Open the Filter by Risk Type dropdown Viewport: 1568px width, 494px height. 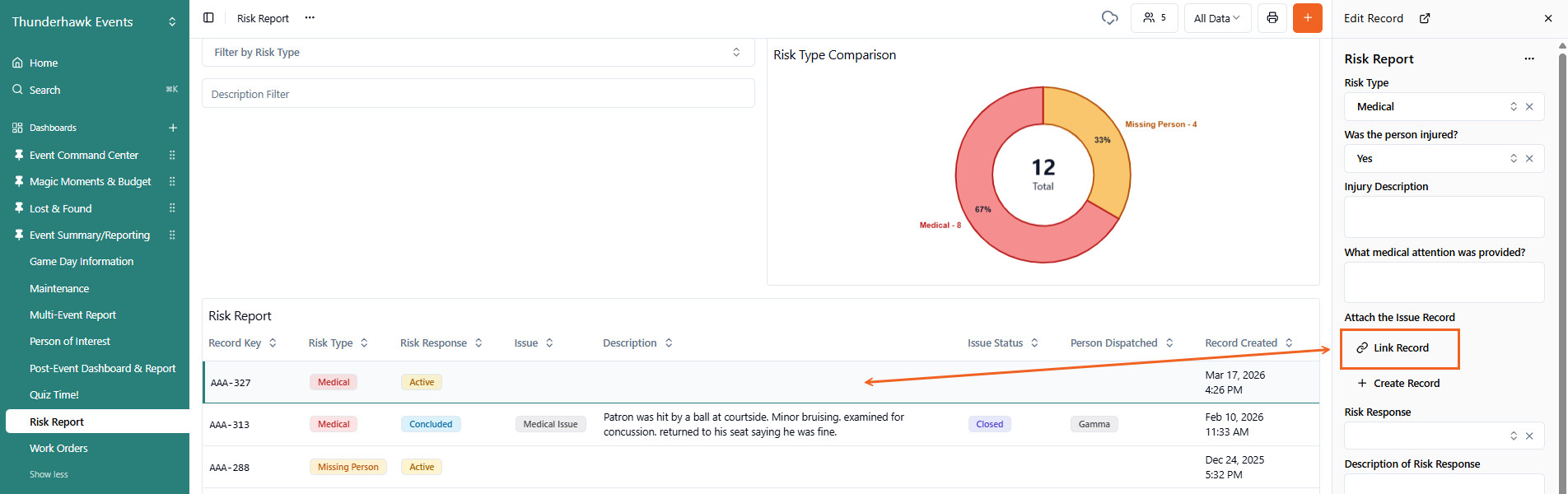tap(478, 52)
